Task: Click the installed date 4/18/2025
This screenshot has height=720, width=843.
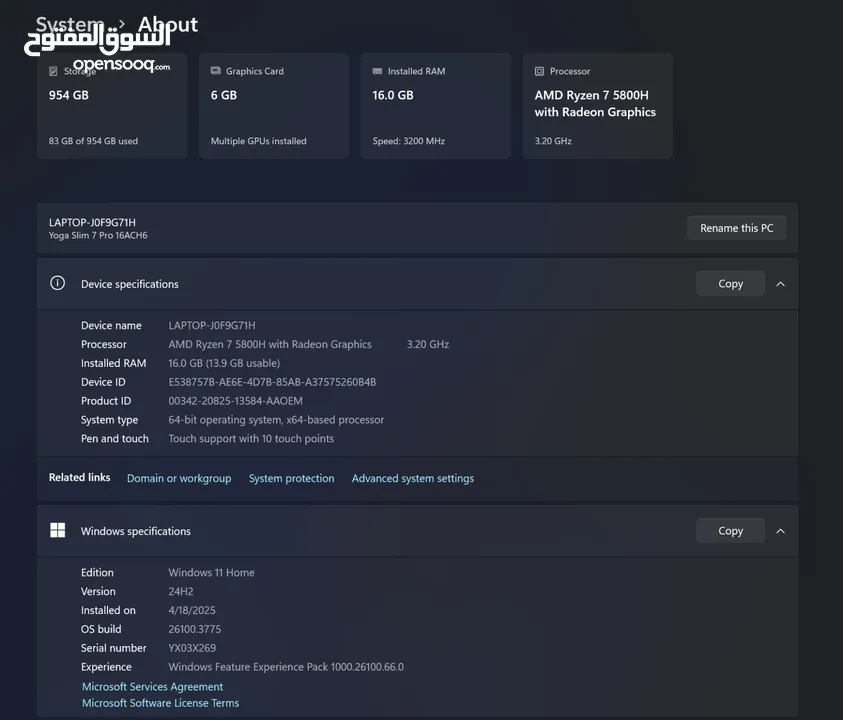Action: (192, 610)
